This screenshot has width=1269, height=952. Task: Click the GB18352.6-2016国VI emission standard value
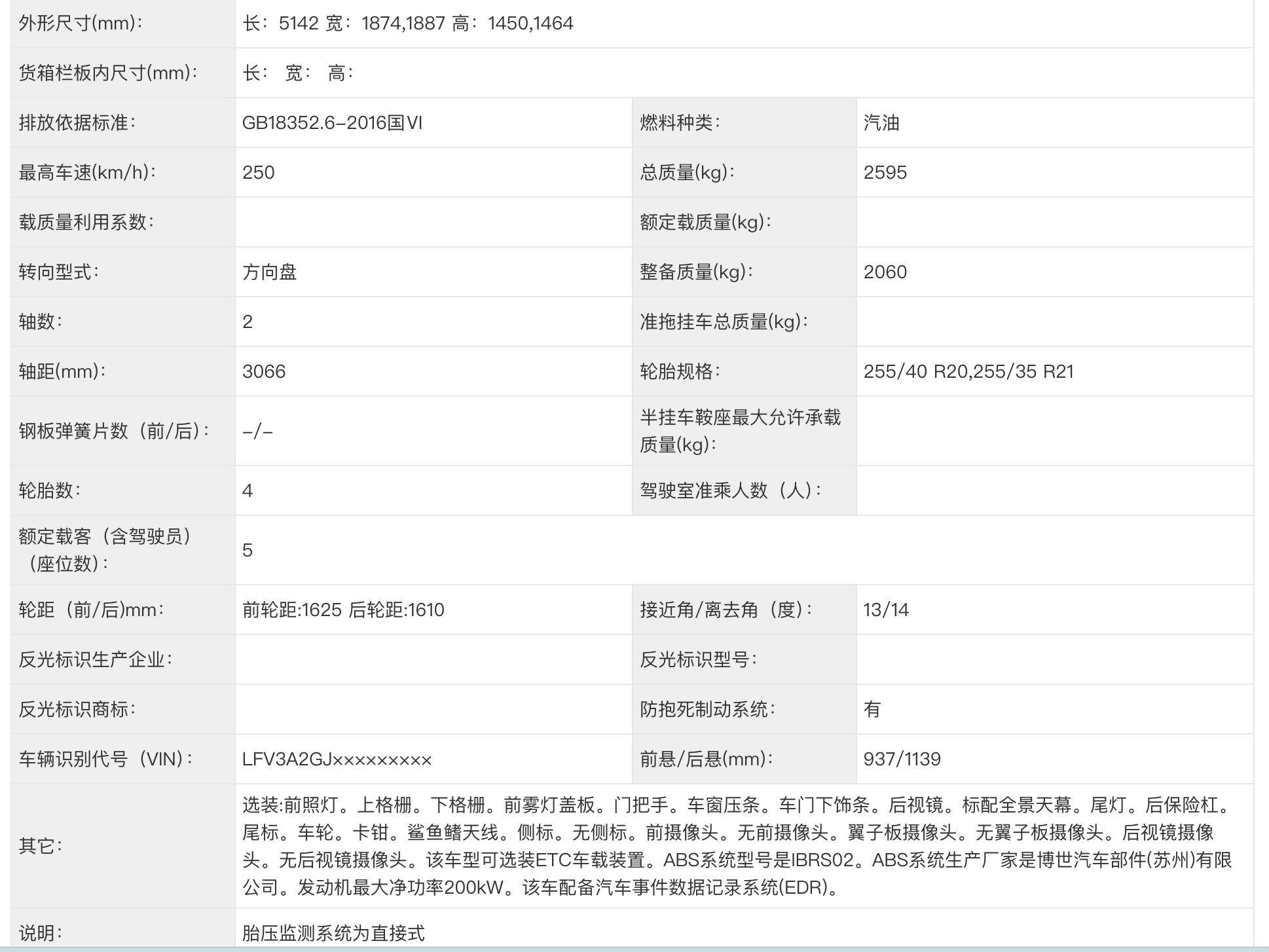point(332,123)
